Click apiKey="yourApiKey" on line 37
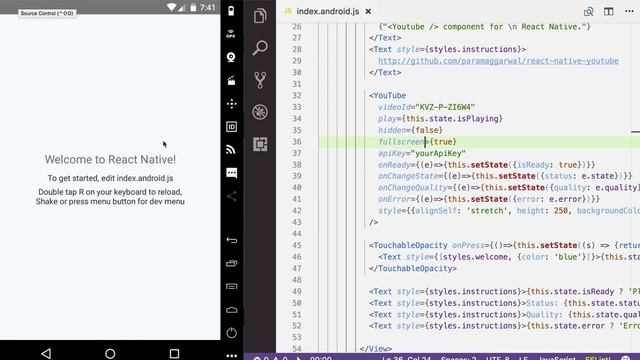This screenshot has height=360, width=640. [422, 153]
